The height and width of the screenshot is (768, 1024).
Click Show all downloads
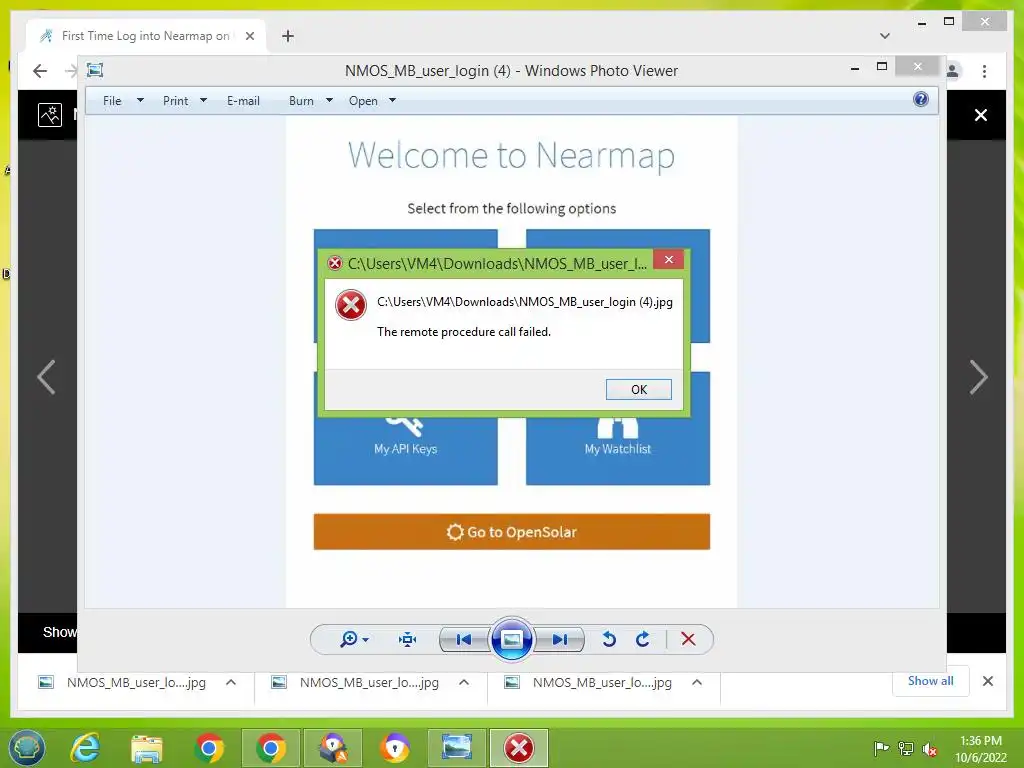coord(930,681)
